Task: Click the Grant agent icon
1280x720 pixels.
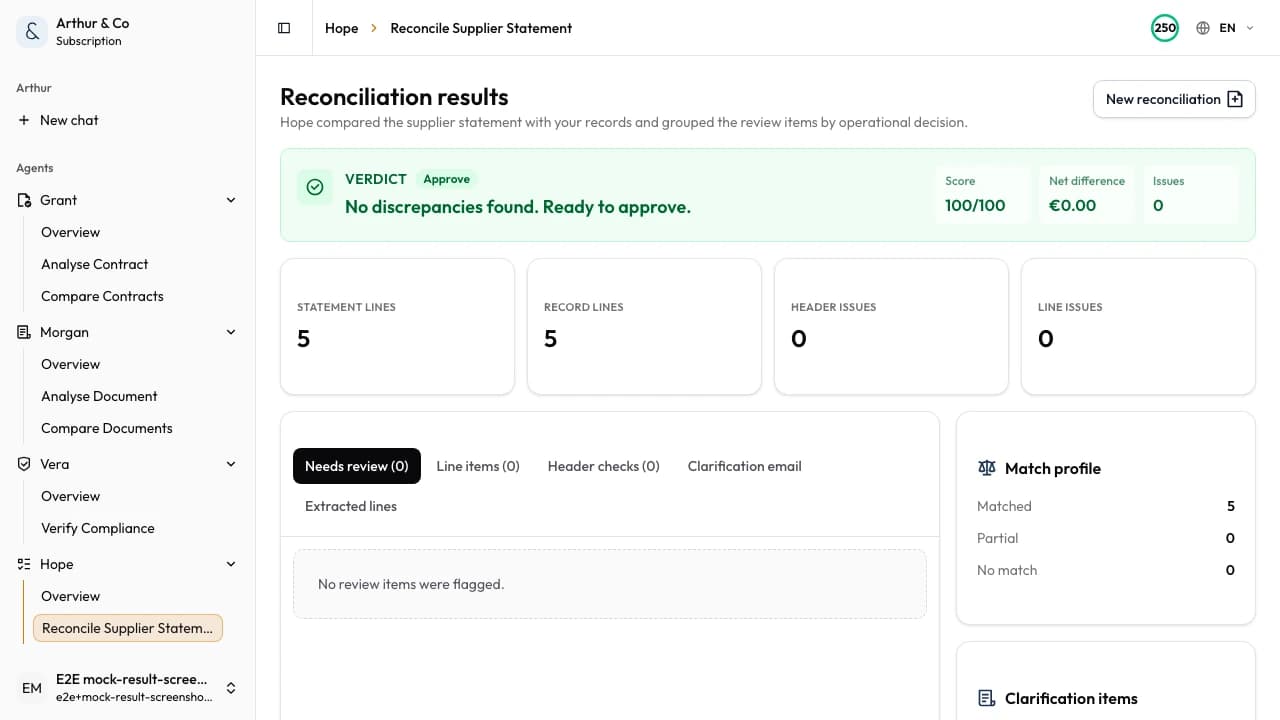Action: [x=24, y=200]
